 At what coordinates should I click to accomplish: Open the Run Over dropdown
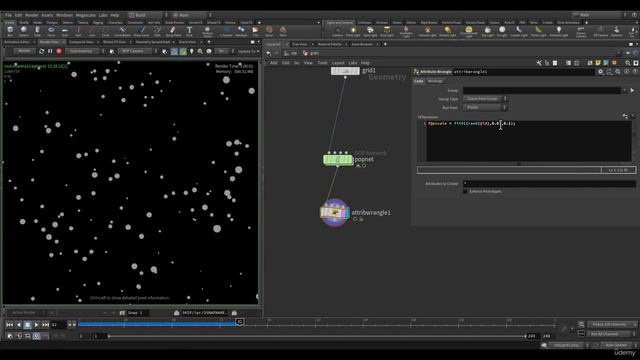point(485,107)
